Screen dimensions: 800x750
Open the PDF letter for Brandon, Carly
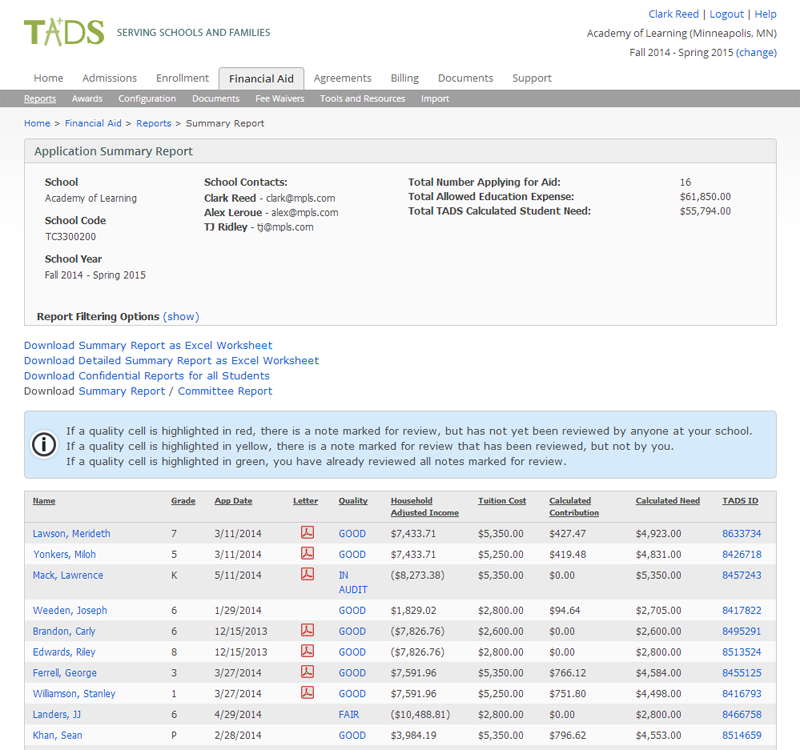click(x=308, y=631)
